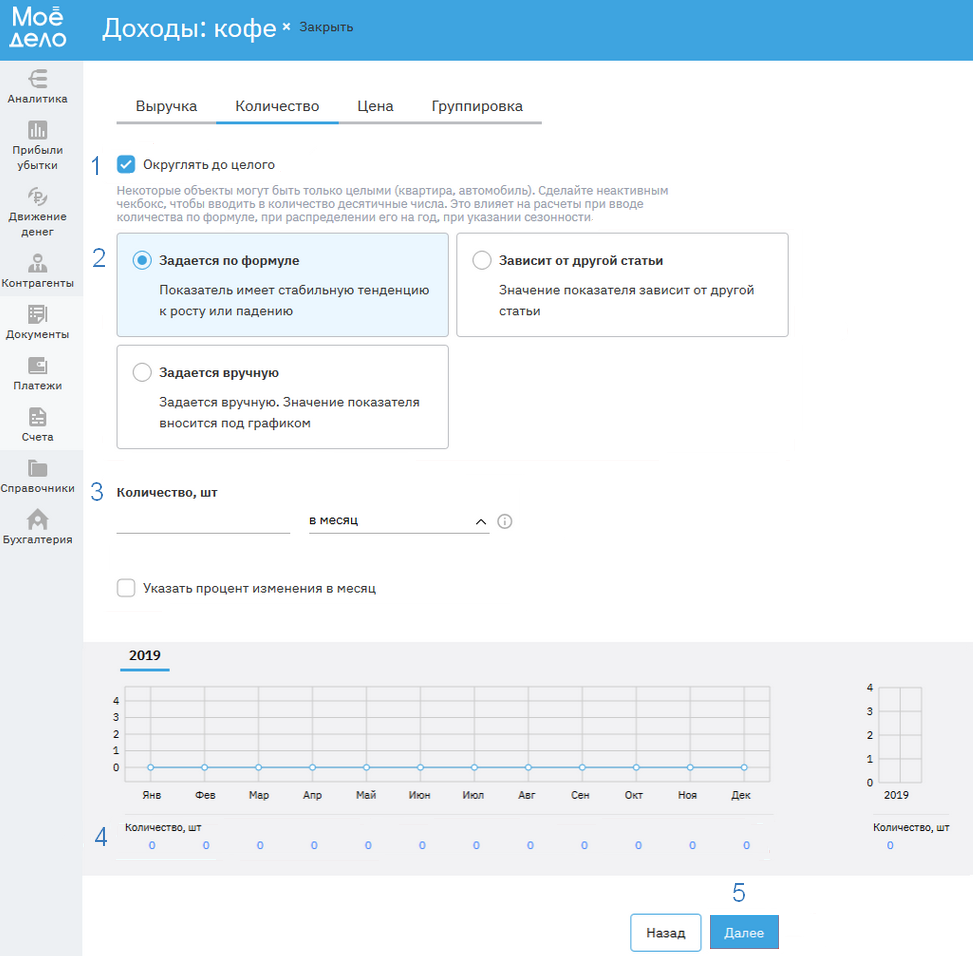
Task: Click the Далее button
Action: click(743, 932)
